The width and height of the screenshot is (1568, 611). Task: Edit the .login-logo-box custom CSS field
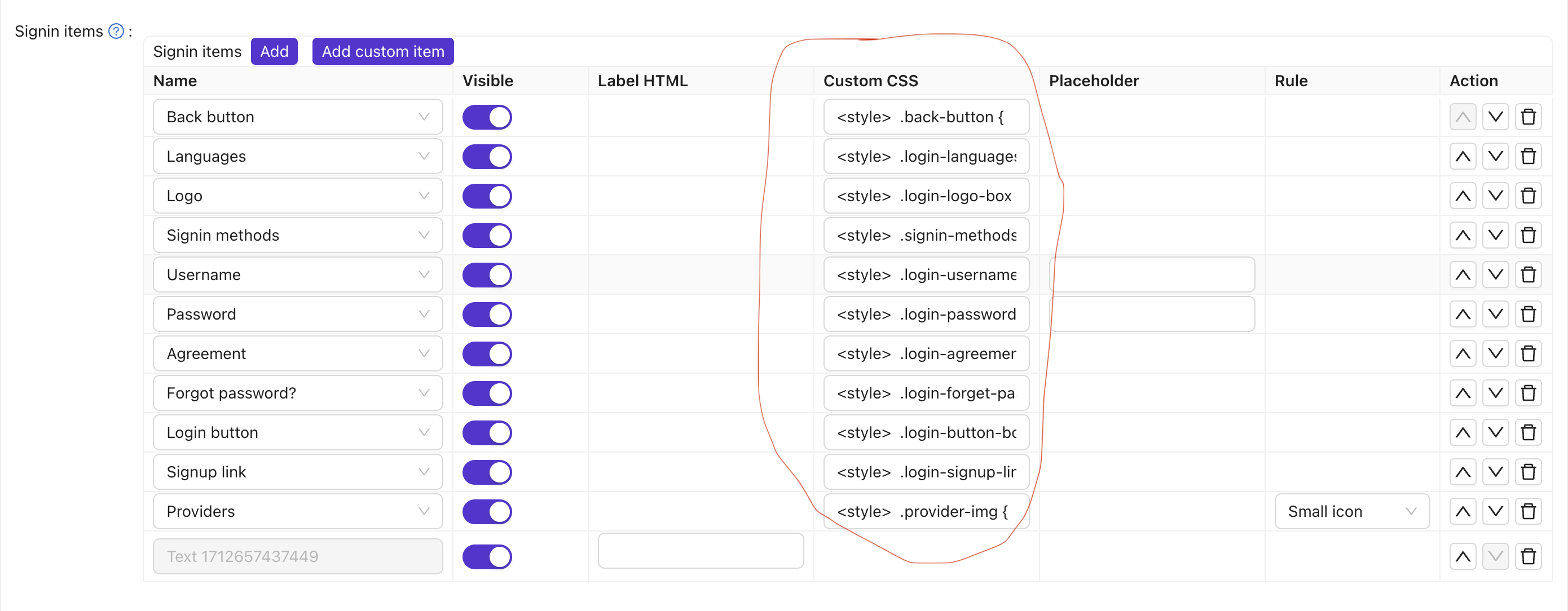tap(926, 196)
